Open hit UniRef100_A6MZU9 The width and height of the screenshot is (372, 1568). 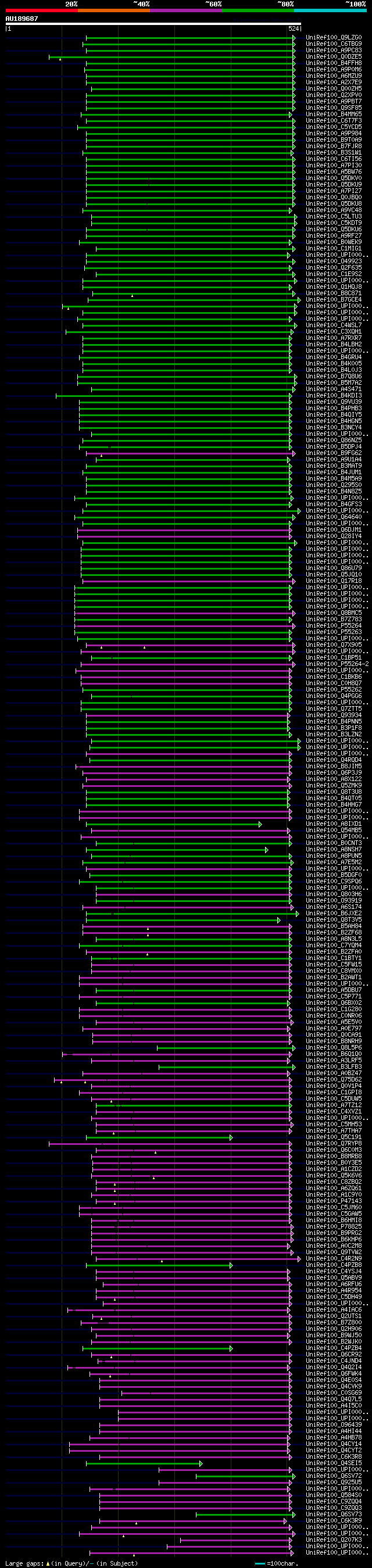pyautogui.click(x=334, y=76)
